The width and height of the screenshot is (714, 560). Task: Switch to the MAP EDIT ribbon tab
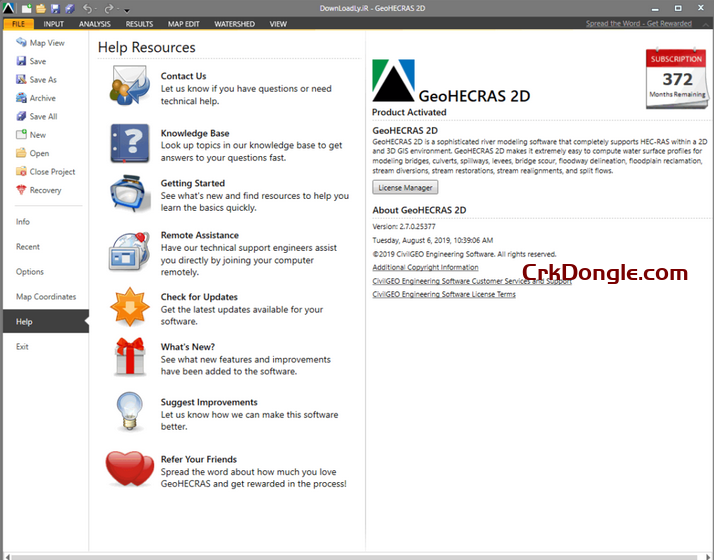(x=184, y=24)
